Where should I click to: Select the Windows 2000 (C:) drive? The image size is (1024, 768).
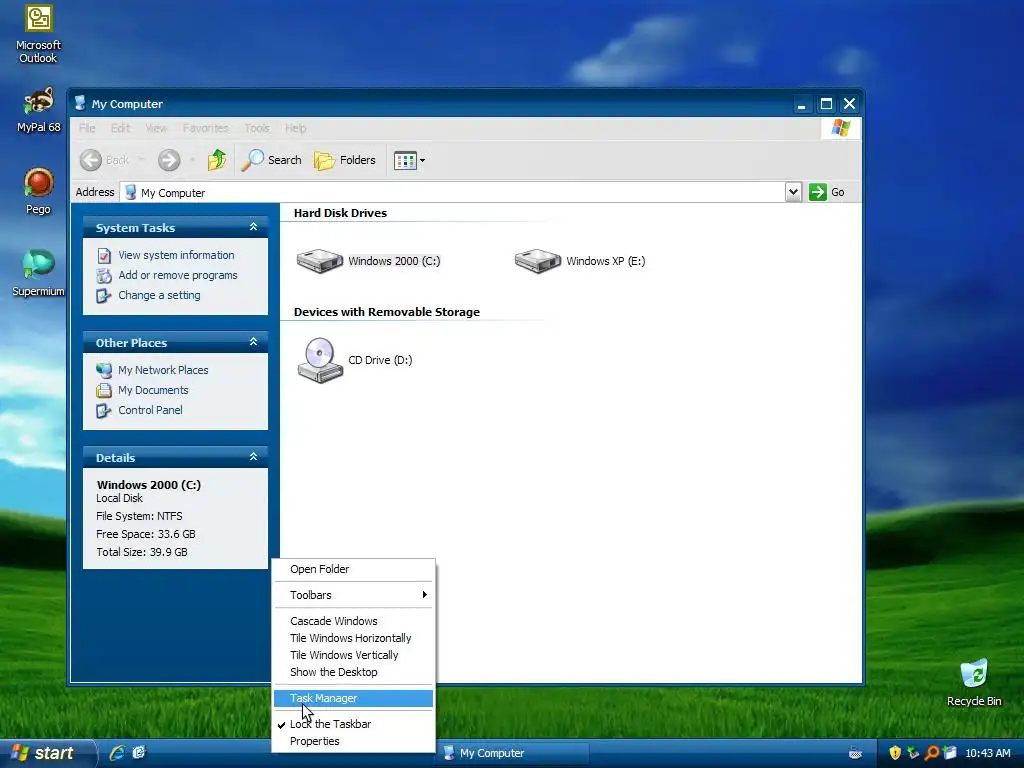click(x=368, y=261)
